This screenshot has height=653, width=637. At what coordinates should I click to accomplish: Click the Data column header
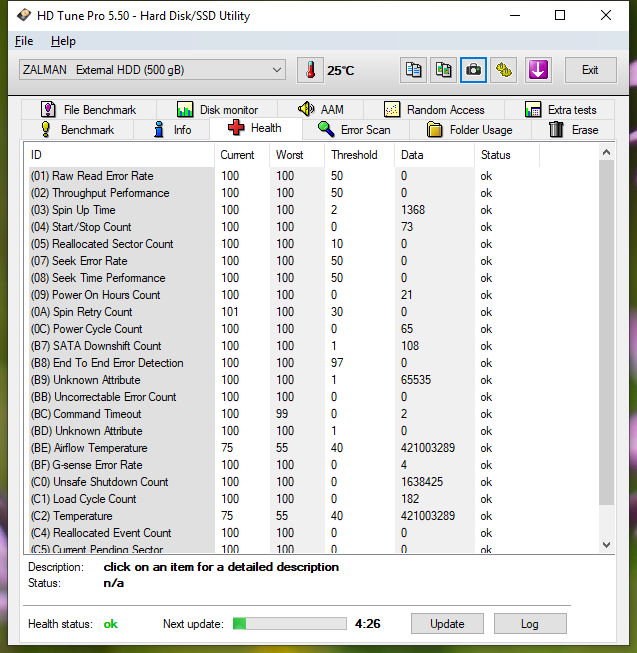tap(434, 155)
